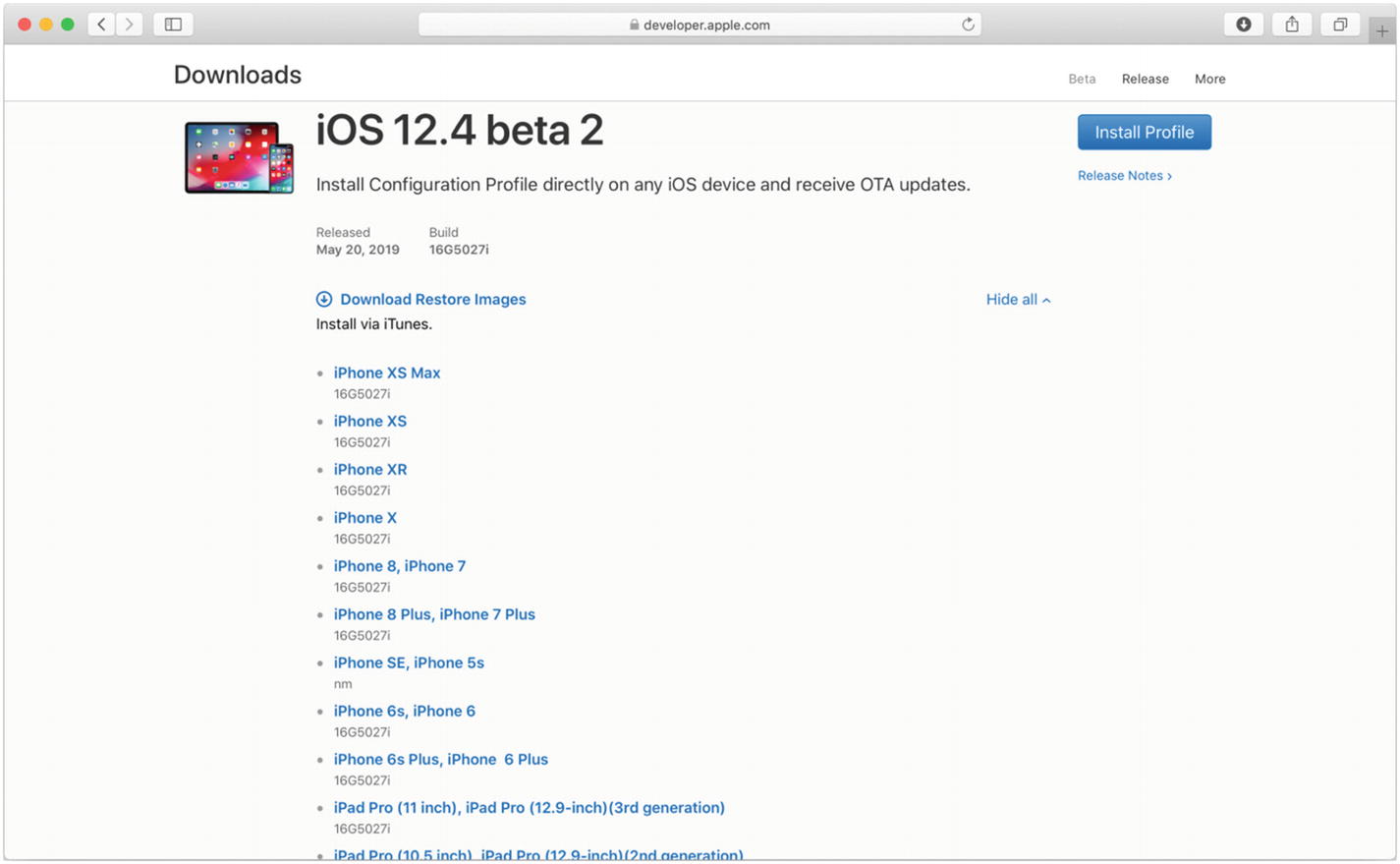Open the Safari downloads icon

click(x=1244, y=25)
